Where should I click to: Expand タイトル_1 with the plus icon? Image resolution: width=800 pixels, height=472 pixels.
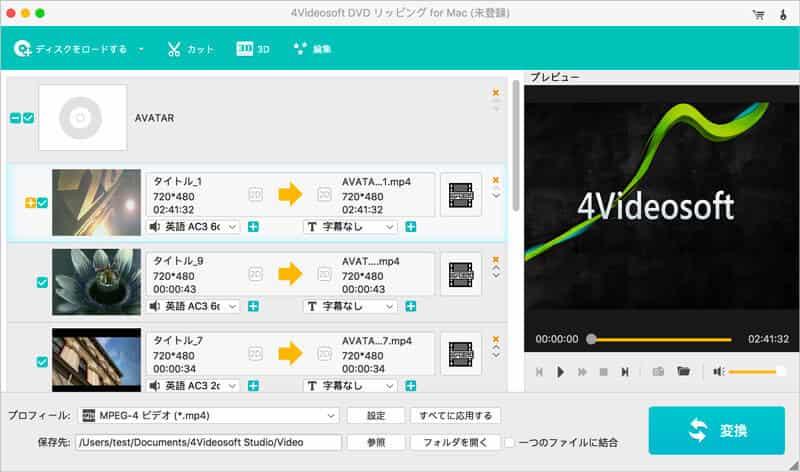coord(31,203)
